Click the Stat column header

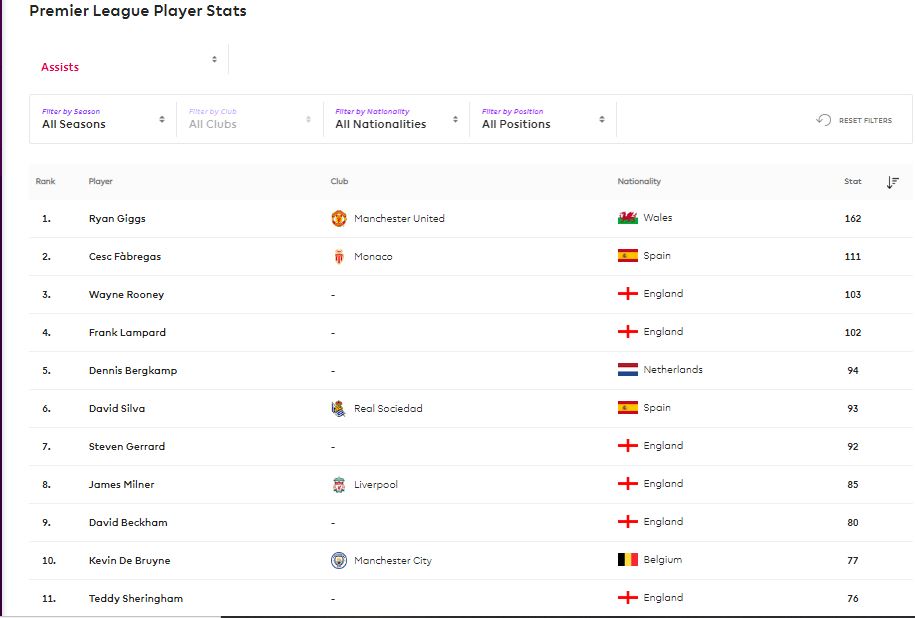(853, 181)
